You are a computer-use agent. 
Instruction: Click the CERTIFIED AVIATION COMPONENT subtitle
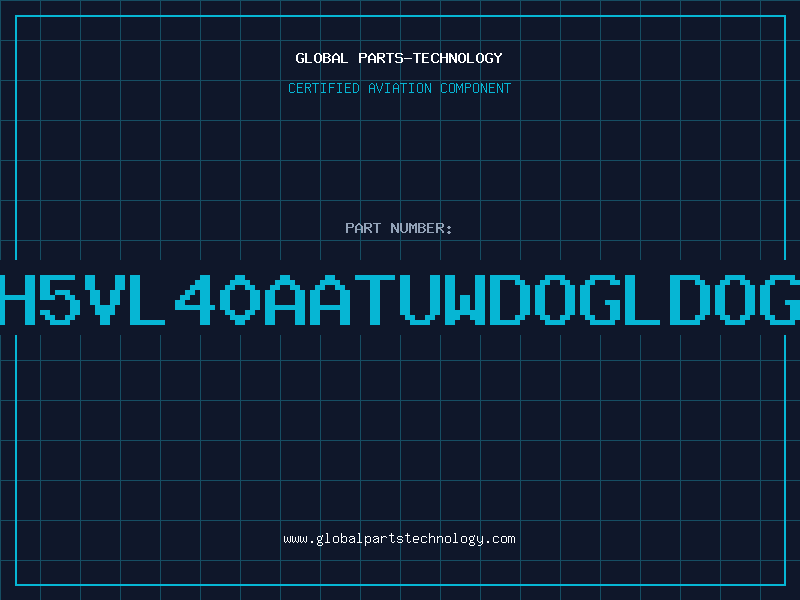[x=399, y=88]
